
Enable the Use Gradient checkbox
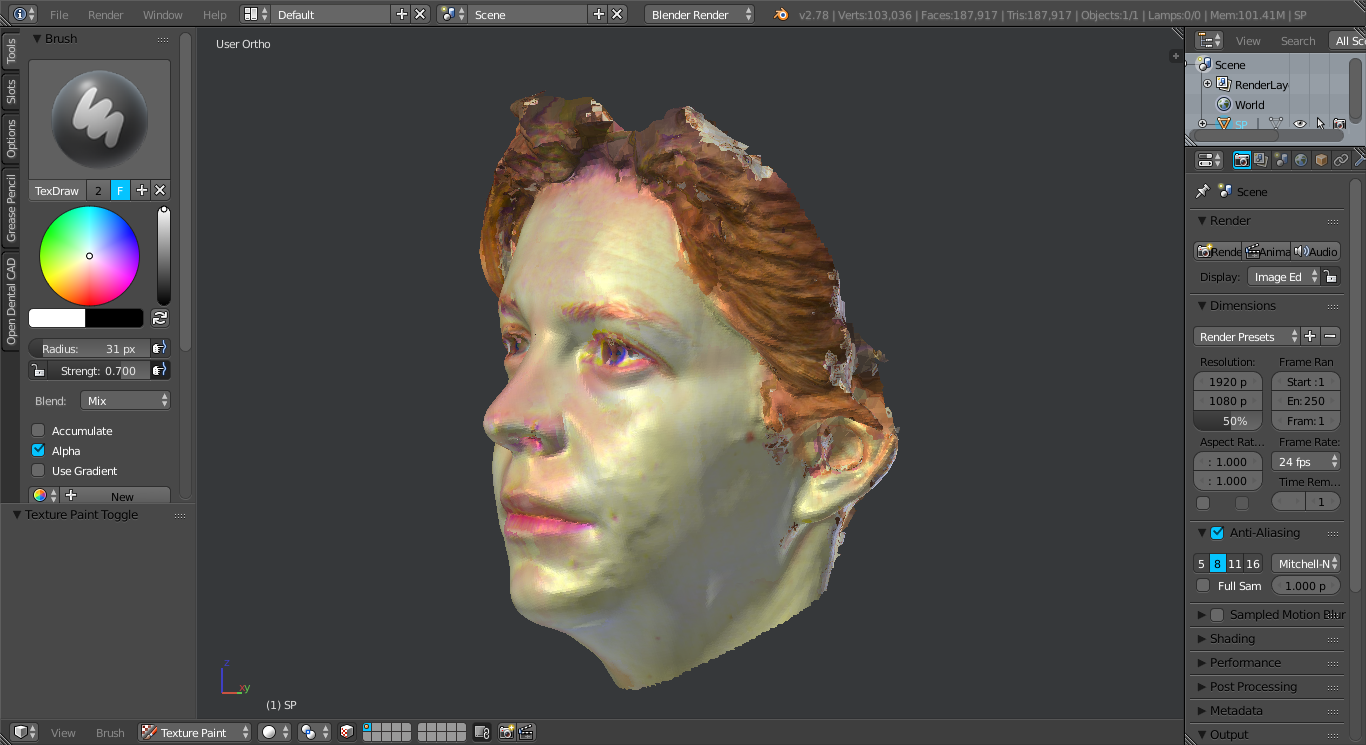point(38,470)
